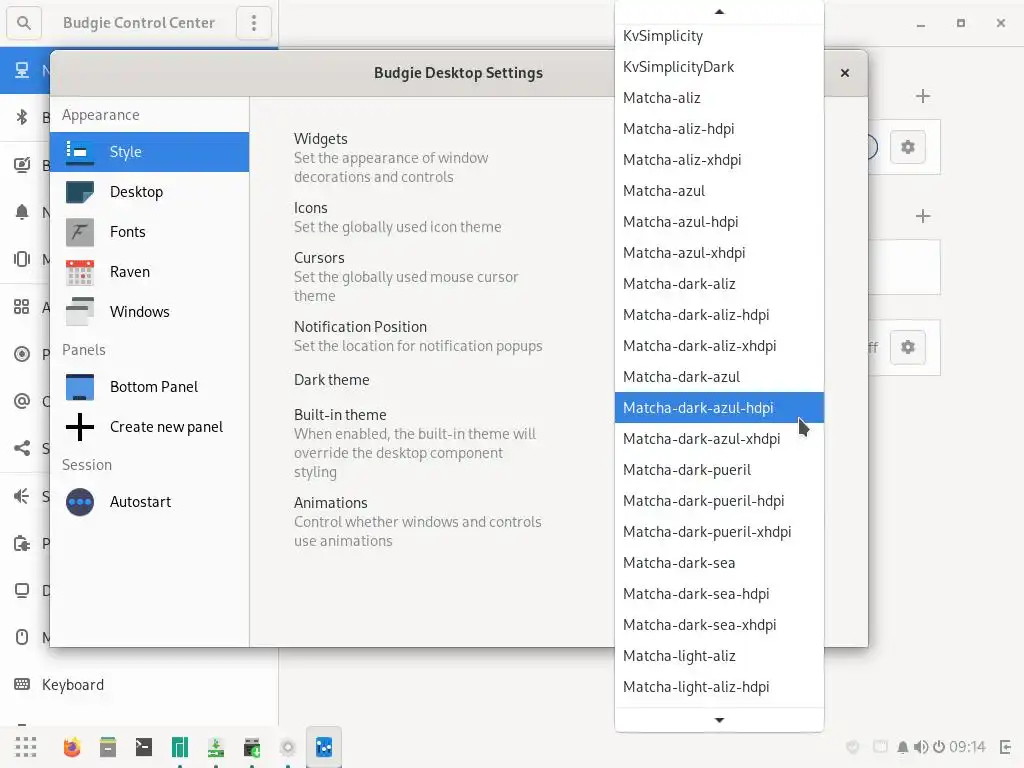Choose Matcha-dark-azul-xhdpi entry
Screen dimensions: 1024x768
pyautogui.click(x=719, y=439)
